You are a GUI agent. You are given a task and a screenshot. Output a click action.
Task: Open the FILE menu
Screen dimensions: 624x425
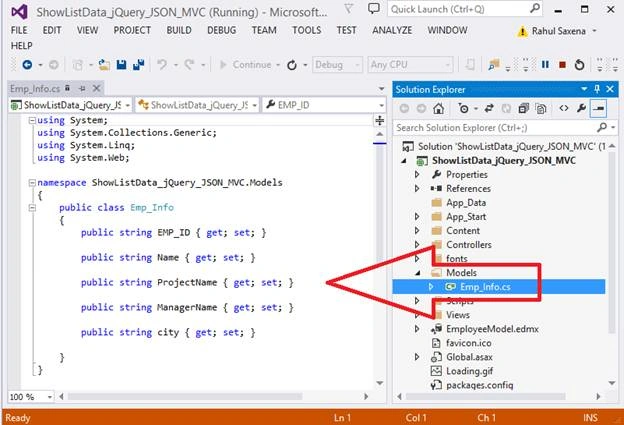[x=19, y=30]
